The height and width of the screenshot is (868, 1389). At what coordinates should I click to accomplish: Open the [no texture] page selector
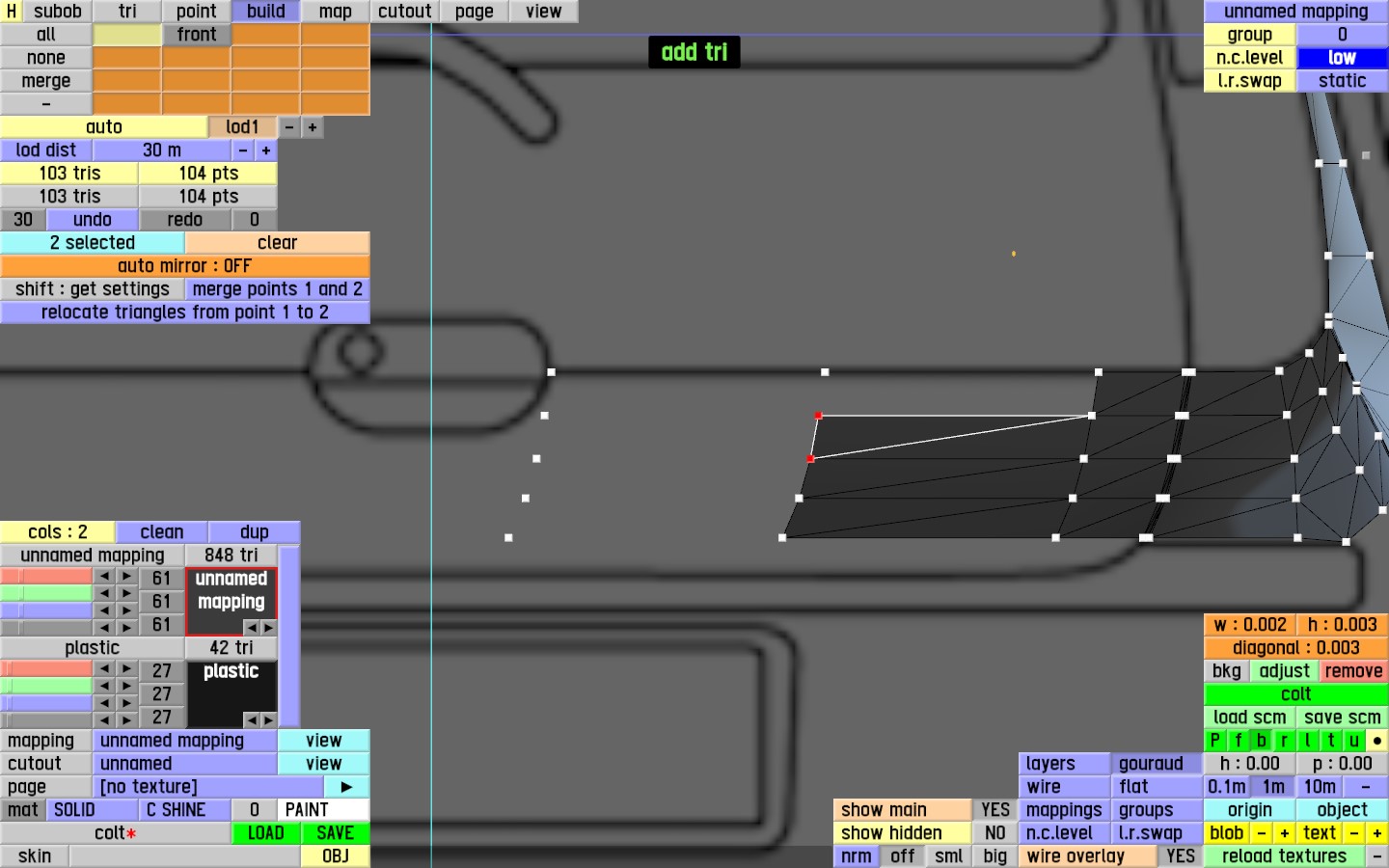208,787
